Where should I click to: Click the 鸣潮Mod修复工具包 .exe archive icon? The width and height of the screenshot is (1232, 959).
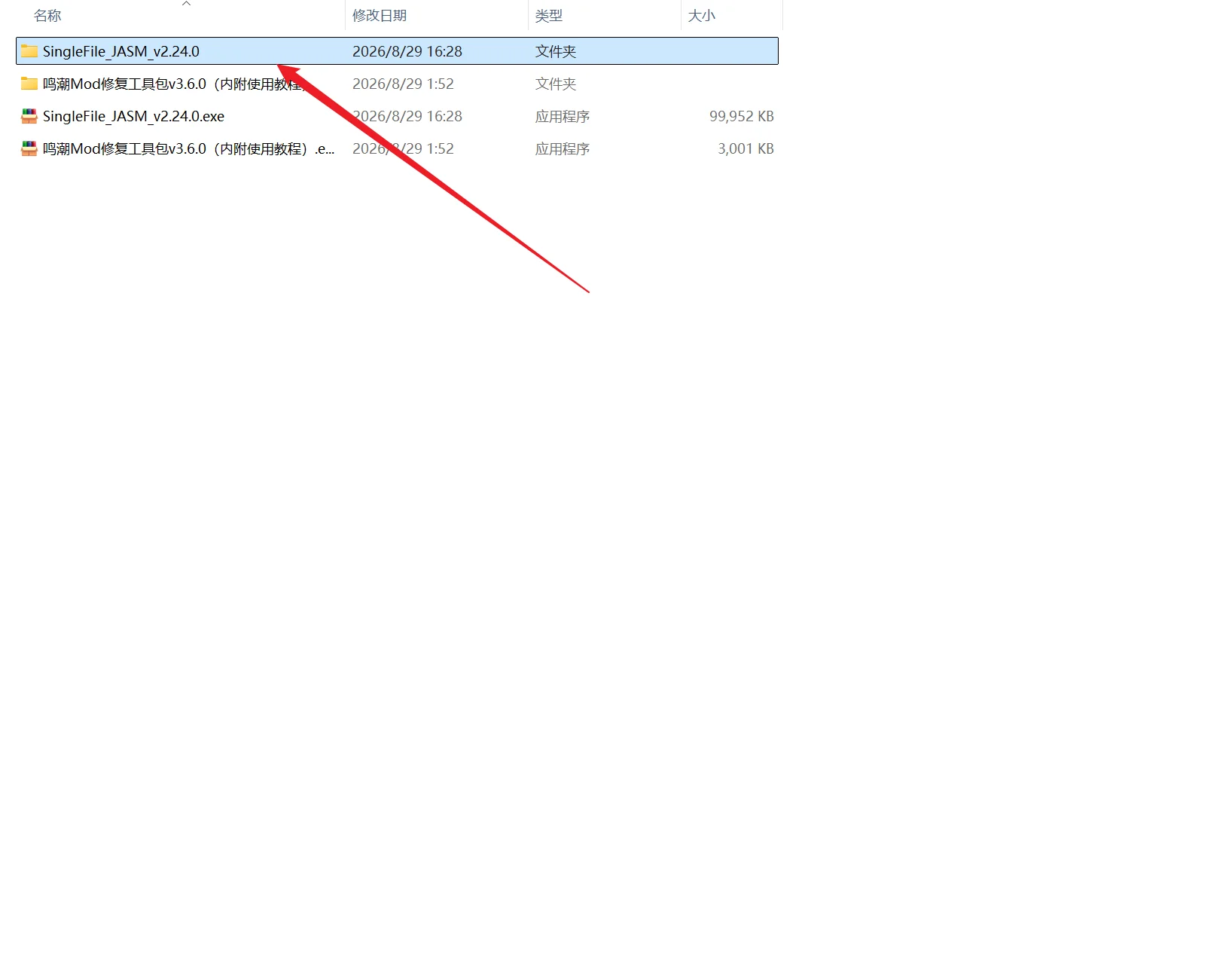click(29, 148)
